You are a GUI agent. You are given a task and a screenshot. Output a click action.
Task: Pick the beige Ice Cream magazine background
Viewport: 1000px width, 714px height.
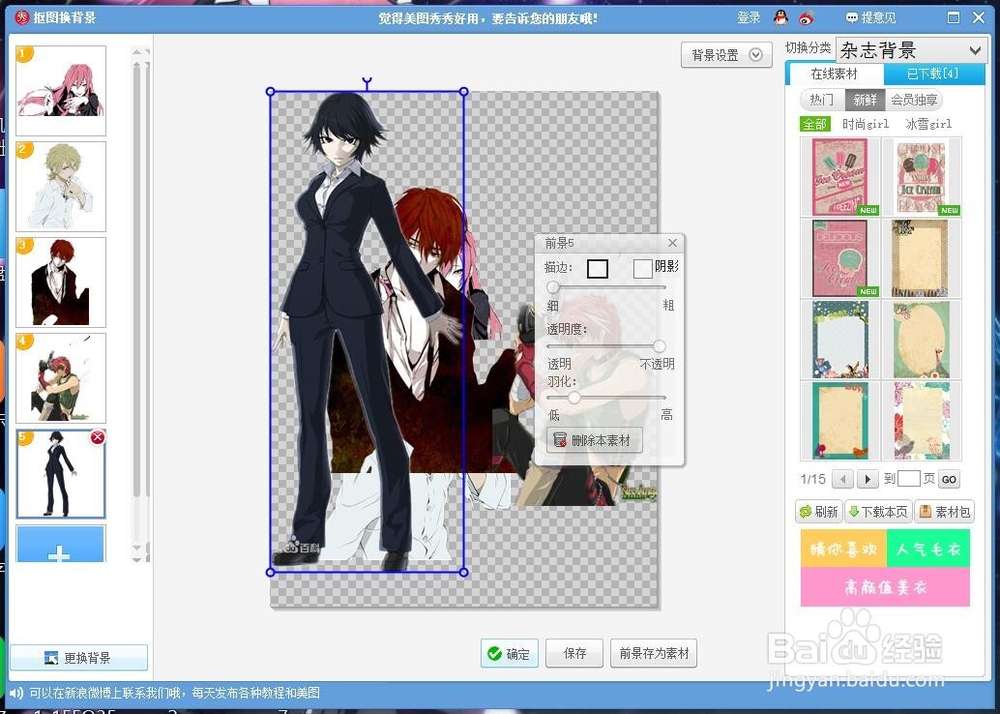coord(921,177)
